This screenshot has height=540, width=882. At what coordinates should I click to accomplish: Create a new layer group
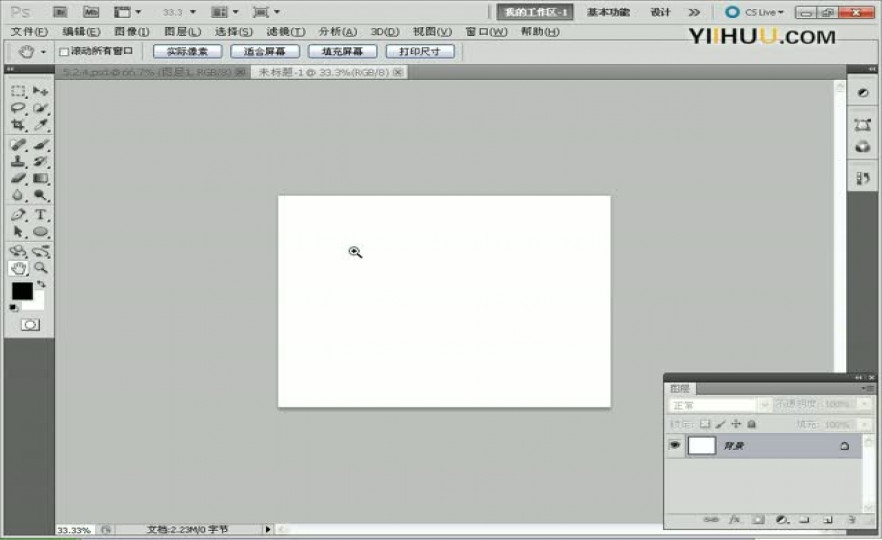804,520
